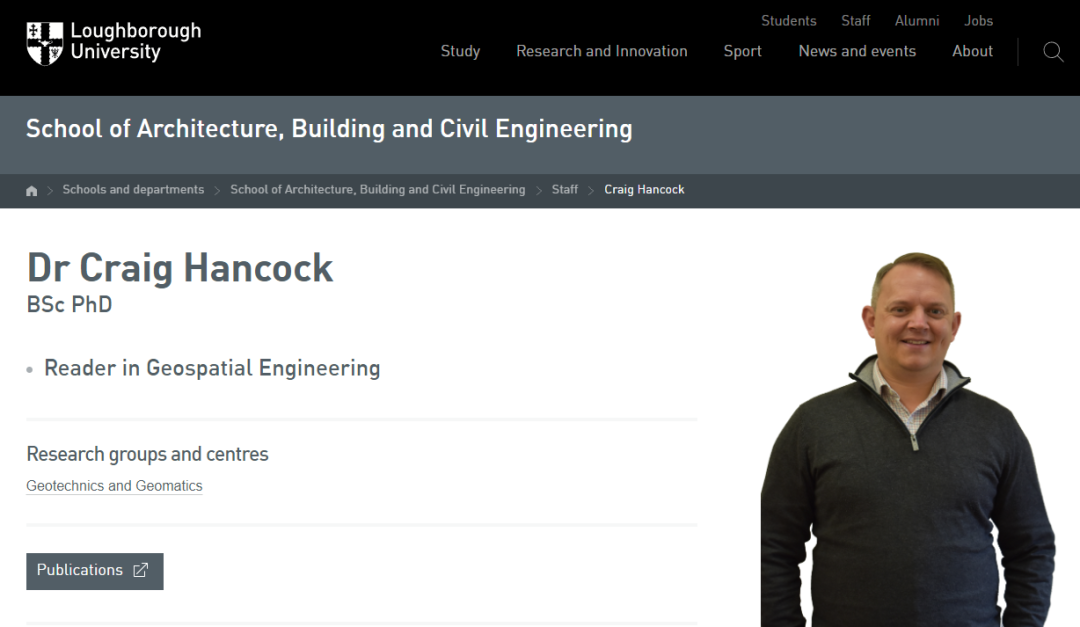Open Schools and departments breadcrumb
The height and width of the screenshot is (627, 1080).
coord(133,189)
